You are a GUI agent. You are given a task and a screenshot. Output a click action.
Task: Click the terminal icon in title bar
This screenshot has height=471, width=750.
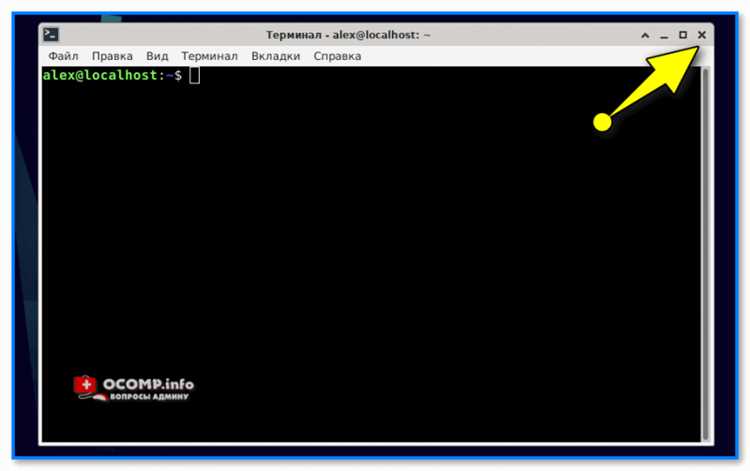coord(51,34)
